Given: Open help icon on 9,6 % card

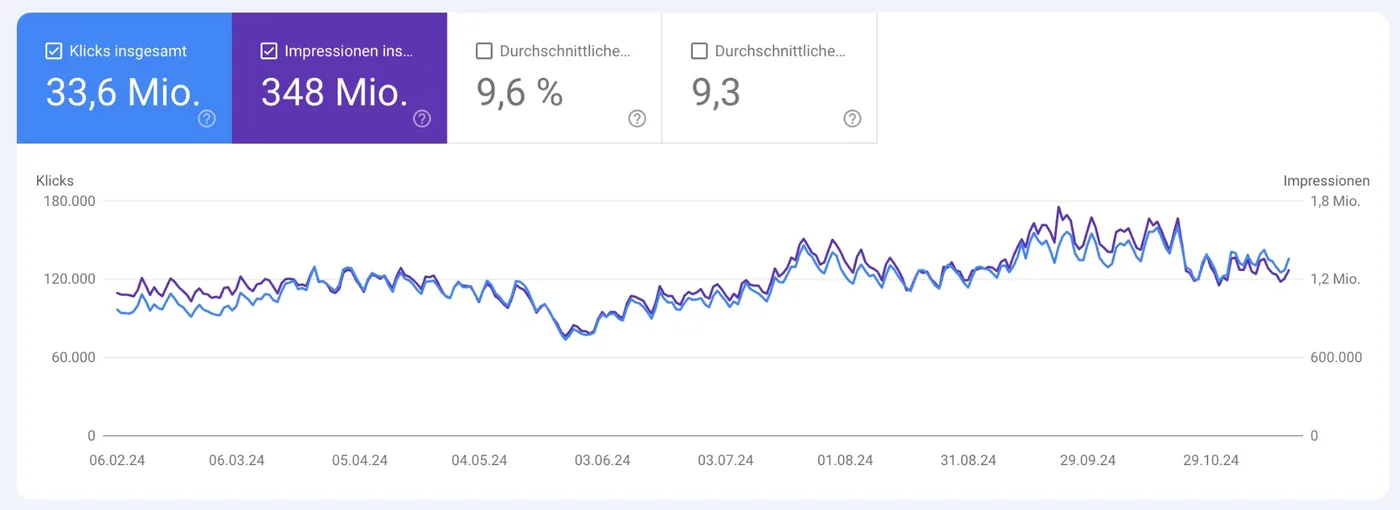Looking at the screenshot, I should tap(637, 119).
